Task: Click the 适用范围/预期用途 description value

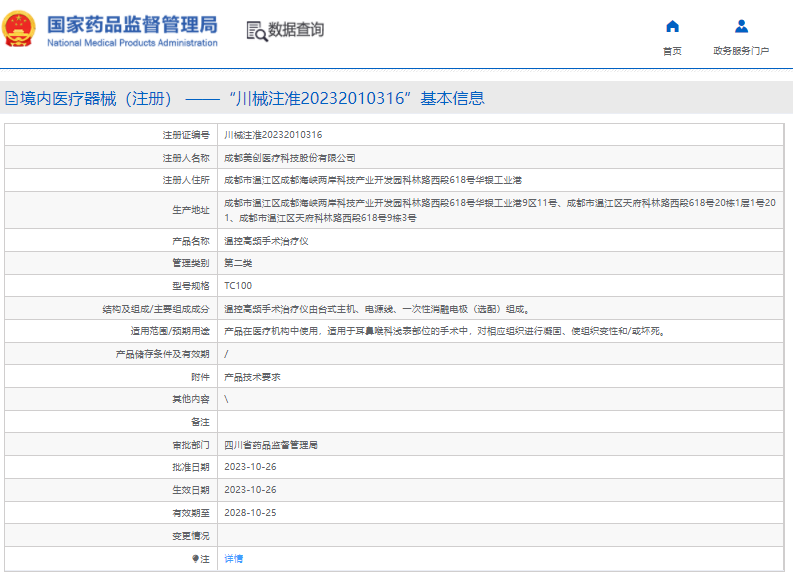Action: (x=445, y=331)
